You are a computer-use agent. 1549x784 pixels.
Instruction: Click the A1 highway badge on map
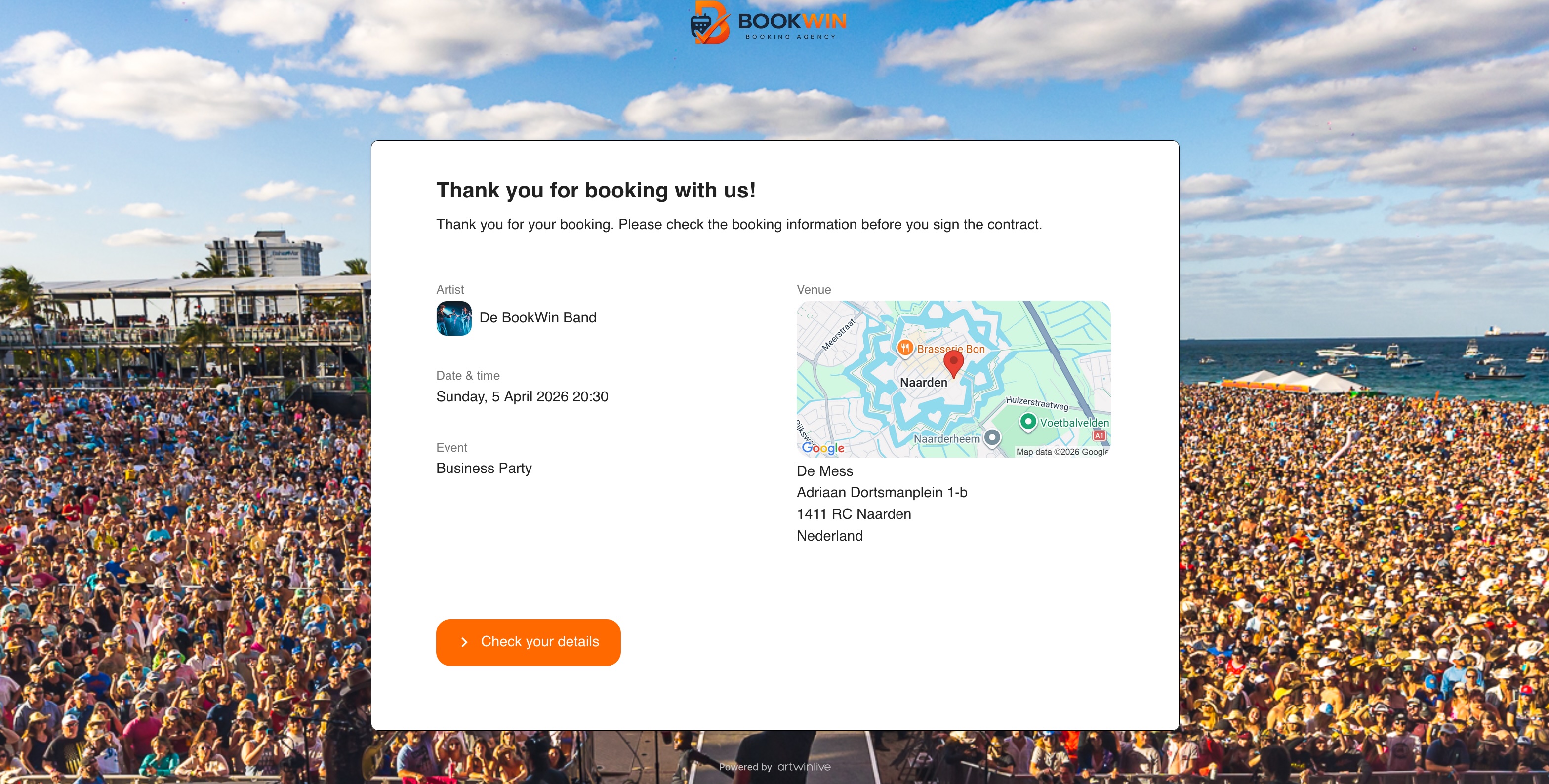click(x=1099, y=435)
